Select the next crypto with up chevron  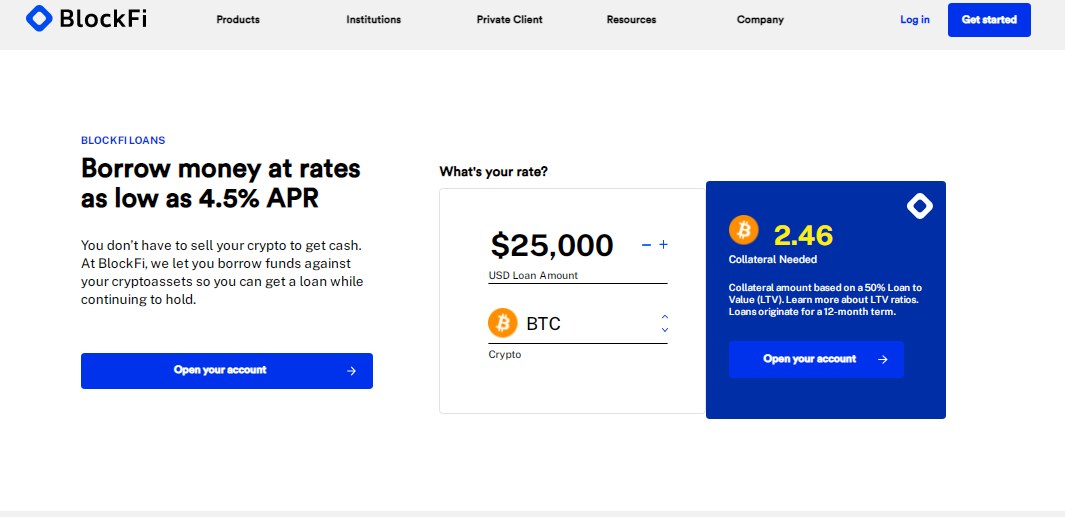(665, 317)
